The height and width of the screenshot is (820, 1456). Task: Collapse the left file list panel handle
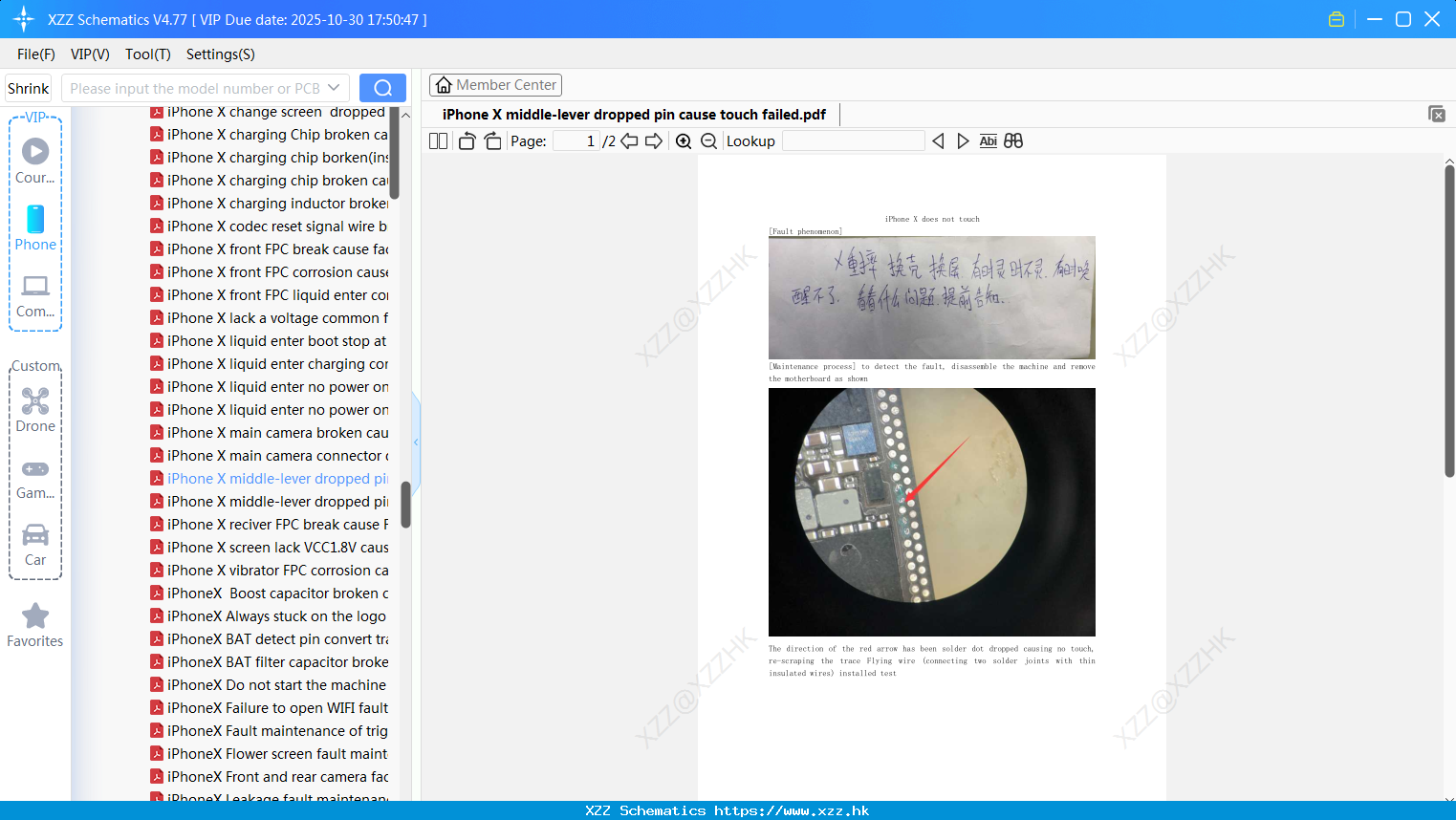[x=416, y=442]
